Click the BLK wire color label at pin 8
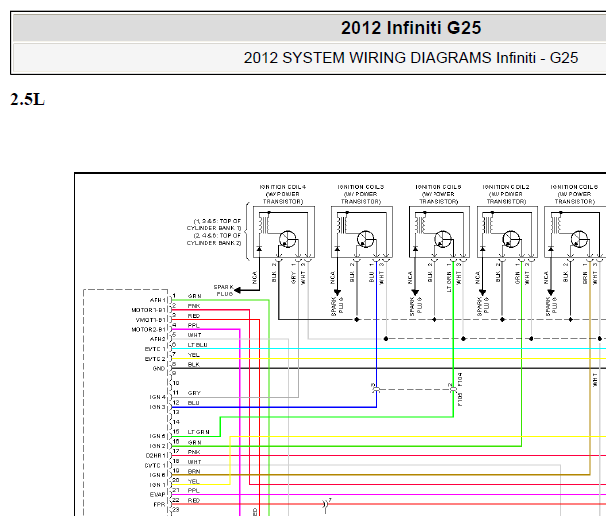606x516 pixels. pyautogui.click(x=194, y=364)
